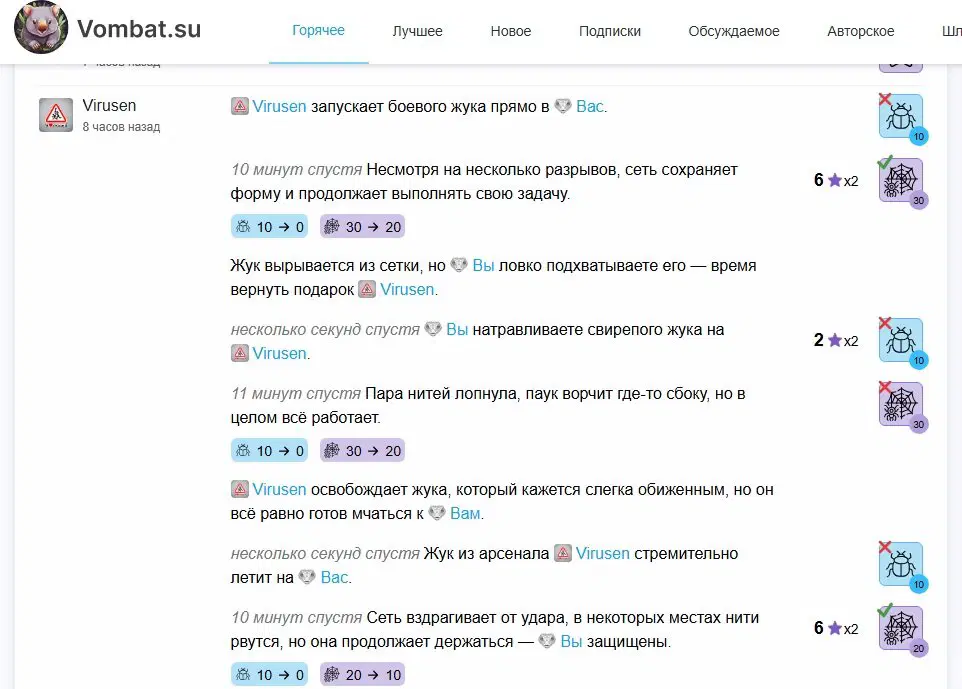
Task: Click the spider web icon showing 30 durability
Action: click(899, 181)
